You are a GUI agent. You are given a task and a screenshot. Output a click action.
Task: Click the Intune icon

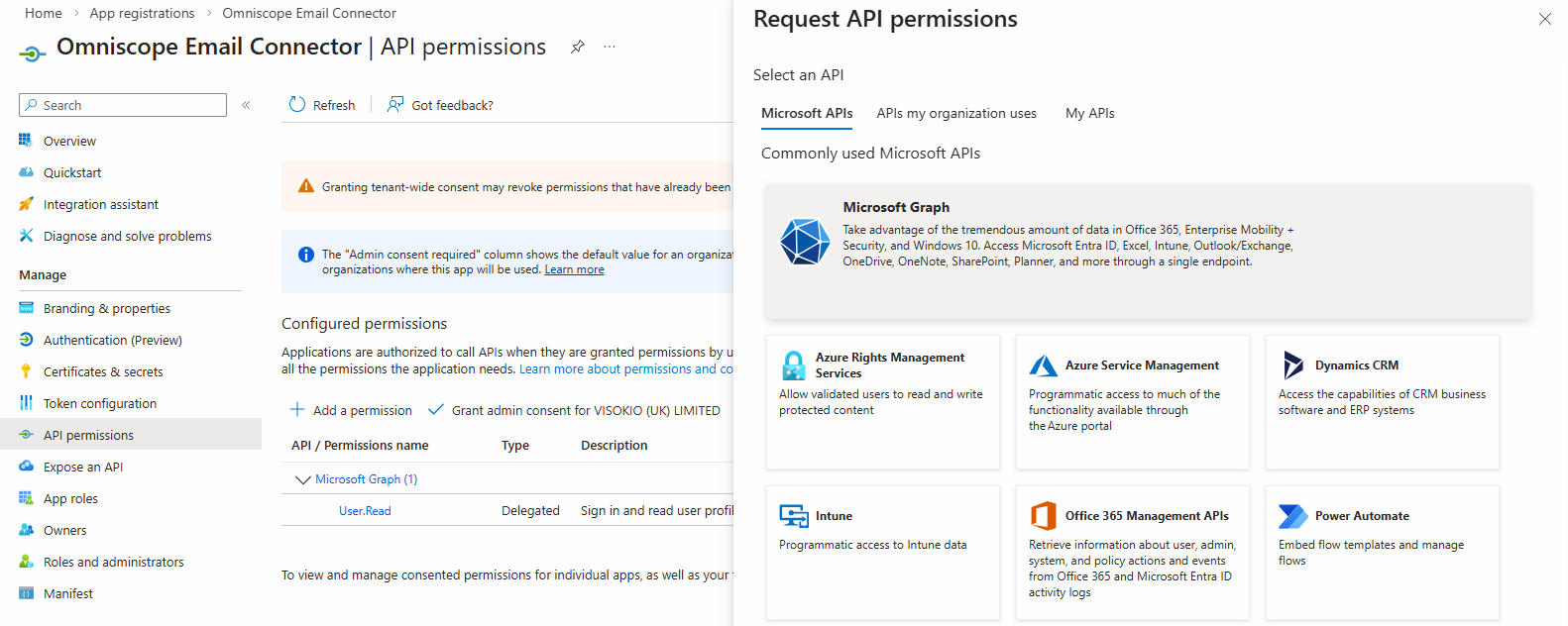coord(794,516)
